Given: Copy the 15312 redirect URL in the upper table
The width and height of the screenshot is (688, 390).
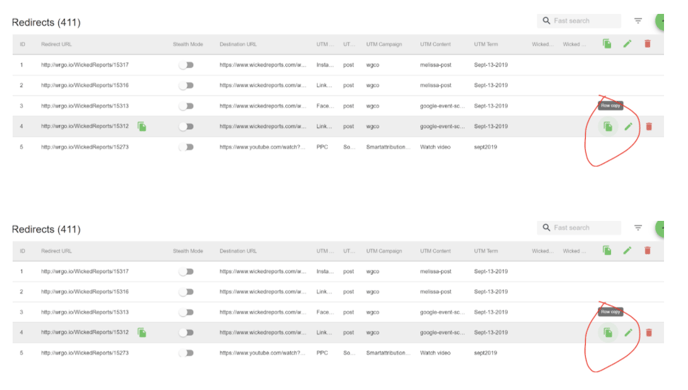Looking at the screenshot, I should (x=142, y=126).
